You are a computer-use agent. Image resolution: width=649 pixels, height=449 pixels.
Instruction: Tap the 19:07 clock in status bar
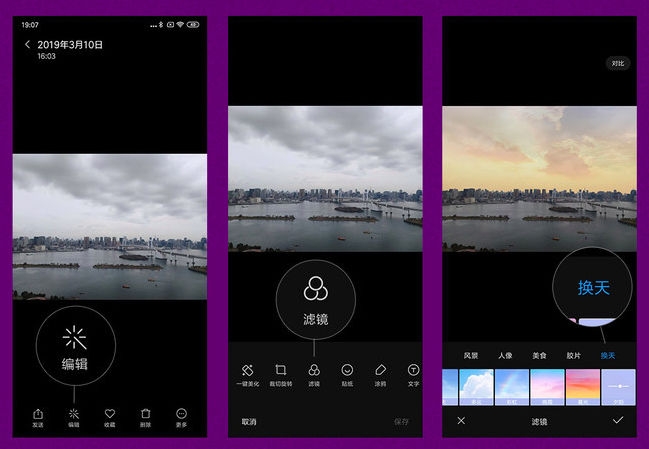click(x=30, y=25)
